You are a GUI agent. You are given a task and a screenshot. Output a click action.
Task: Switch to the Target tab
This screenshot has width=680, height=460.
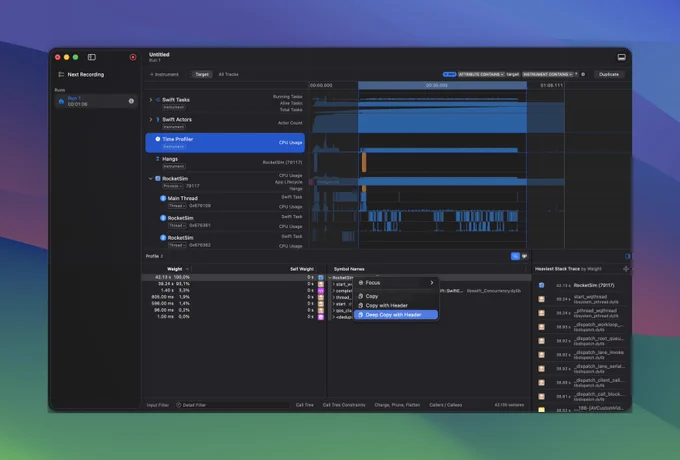click(x=202, y=75)
